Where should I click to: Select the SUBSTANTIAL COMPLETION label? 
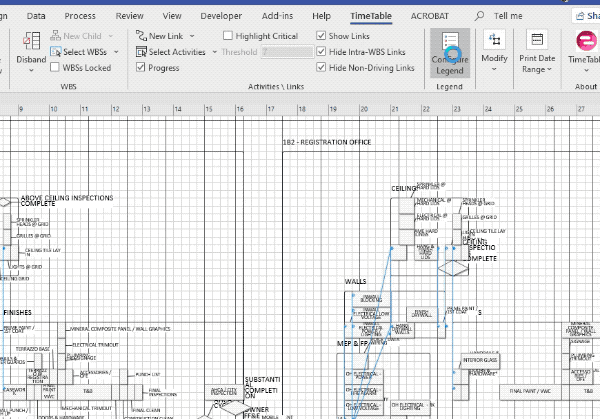(262, 388)
